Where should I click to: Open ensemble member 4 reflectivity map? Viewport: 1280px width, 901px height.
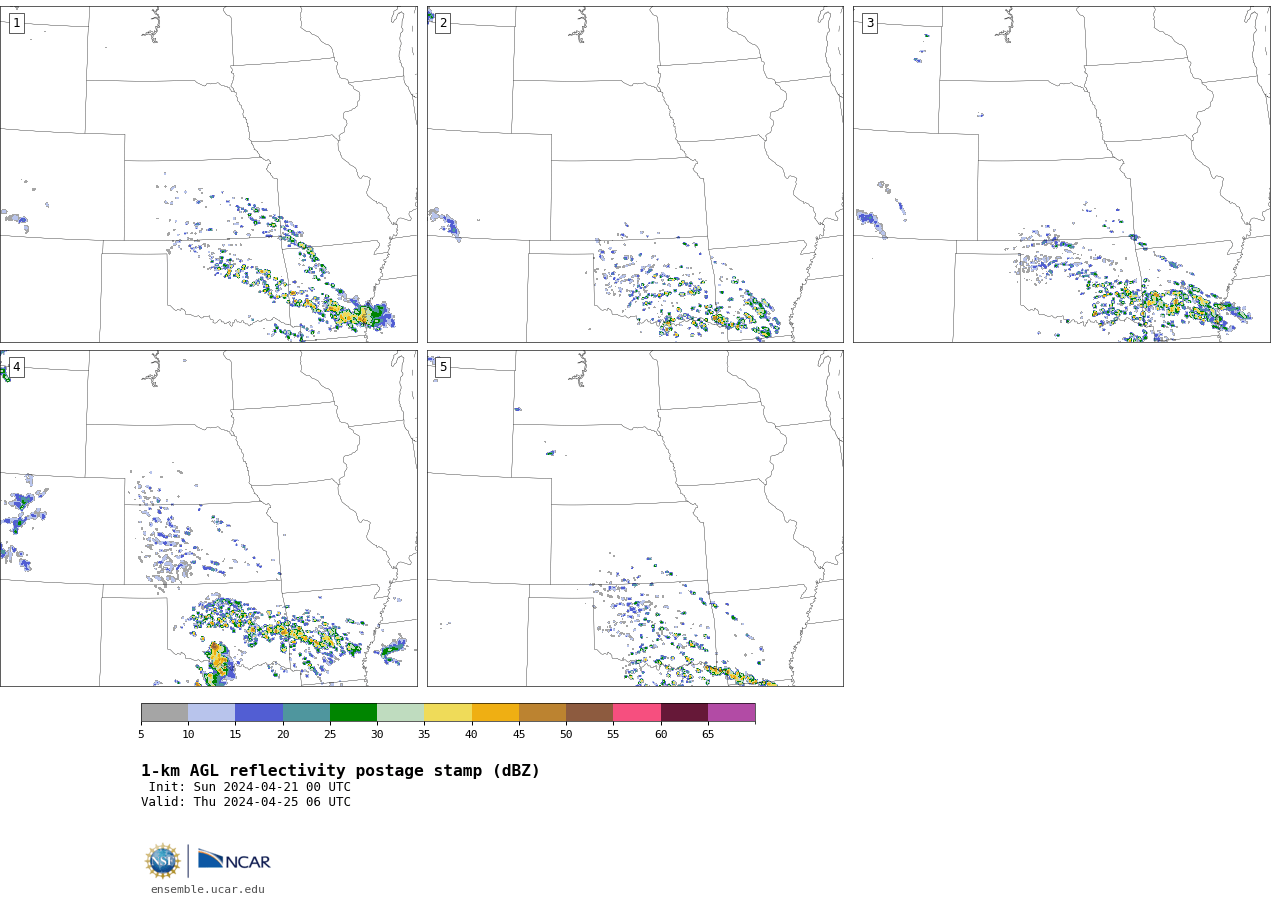click(209, 518)
